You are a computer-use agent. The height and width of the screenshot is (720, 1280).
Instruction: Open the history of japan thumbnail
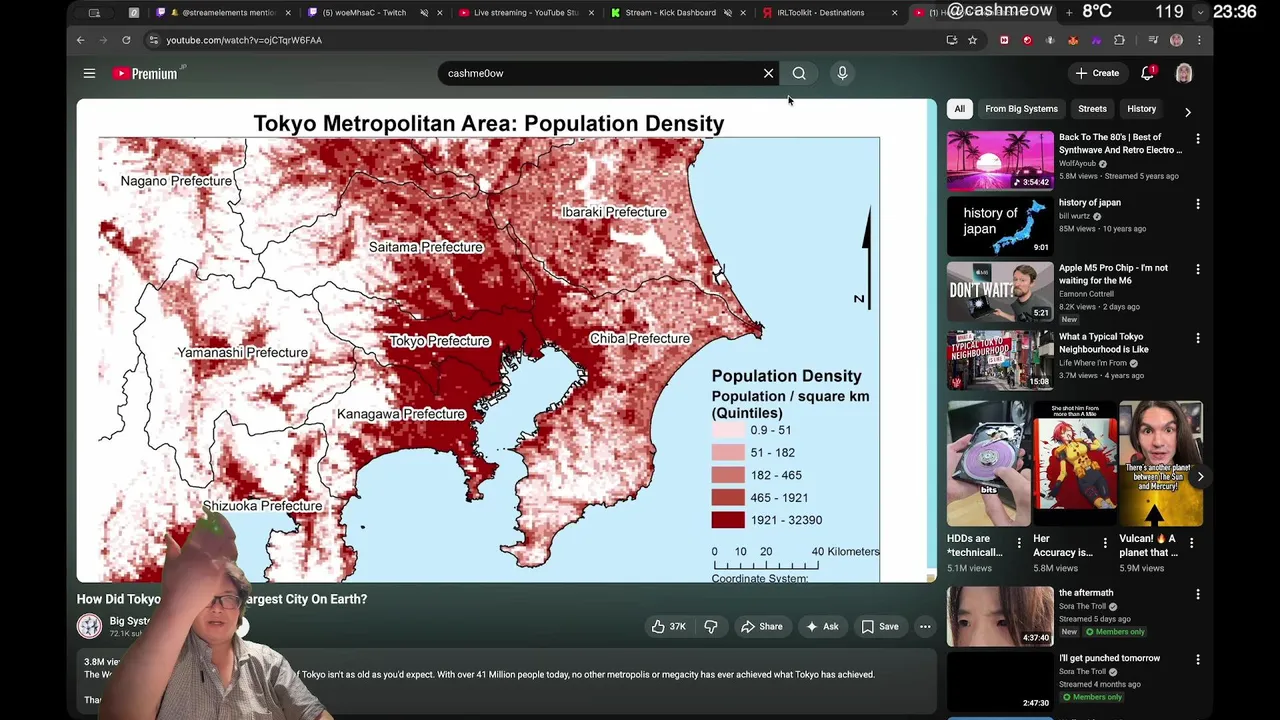tap(1000, 226)
